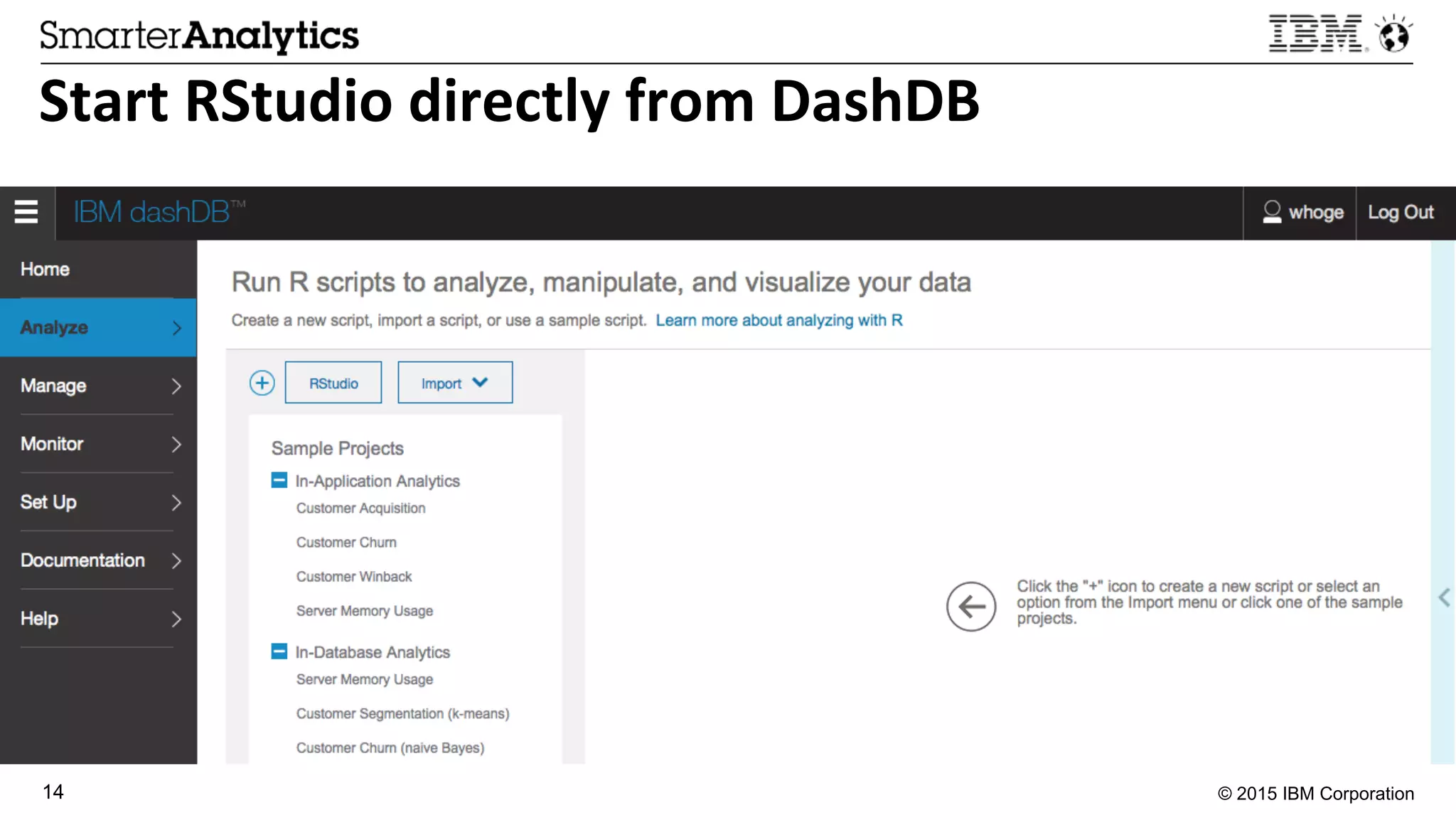
Task: Expand the Manage menu chevron
Action: point(177,386)
